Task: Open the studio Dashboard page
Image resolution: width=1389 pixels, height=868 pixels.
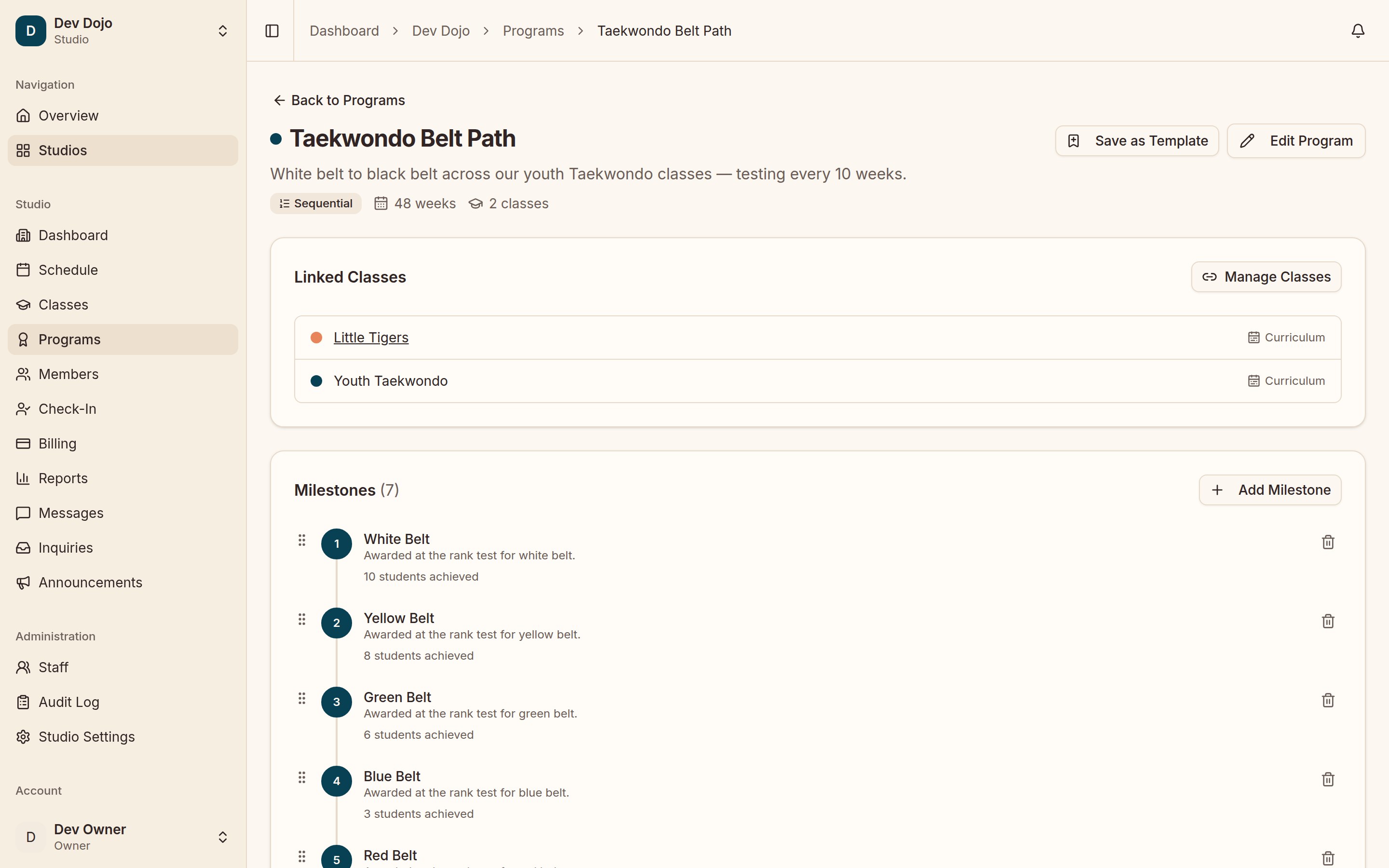Action: [123, 235]
